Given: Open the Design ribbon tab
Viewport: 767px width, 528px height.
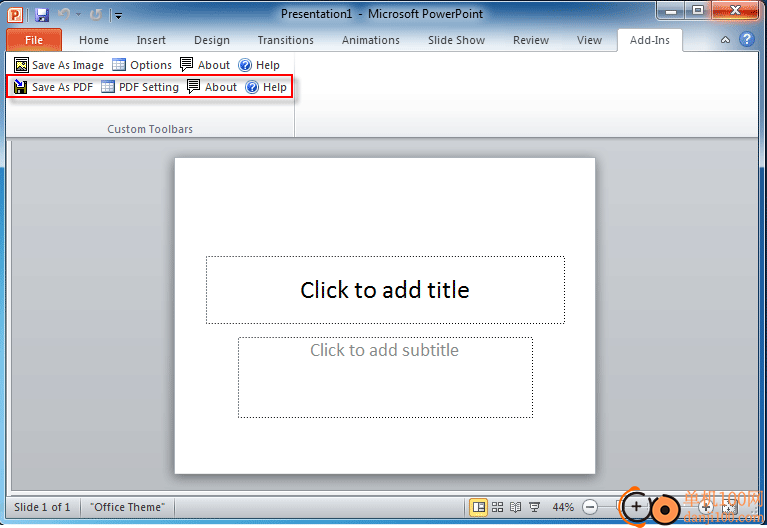Looking at the screenshot, I should [212, 40].
